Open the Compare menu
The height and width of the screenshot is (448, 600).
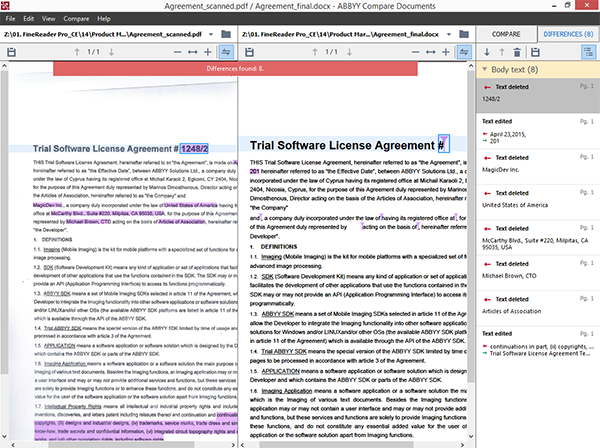[x=74, y=19]
